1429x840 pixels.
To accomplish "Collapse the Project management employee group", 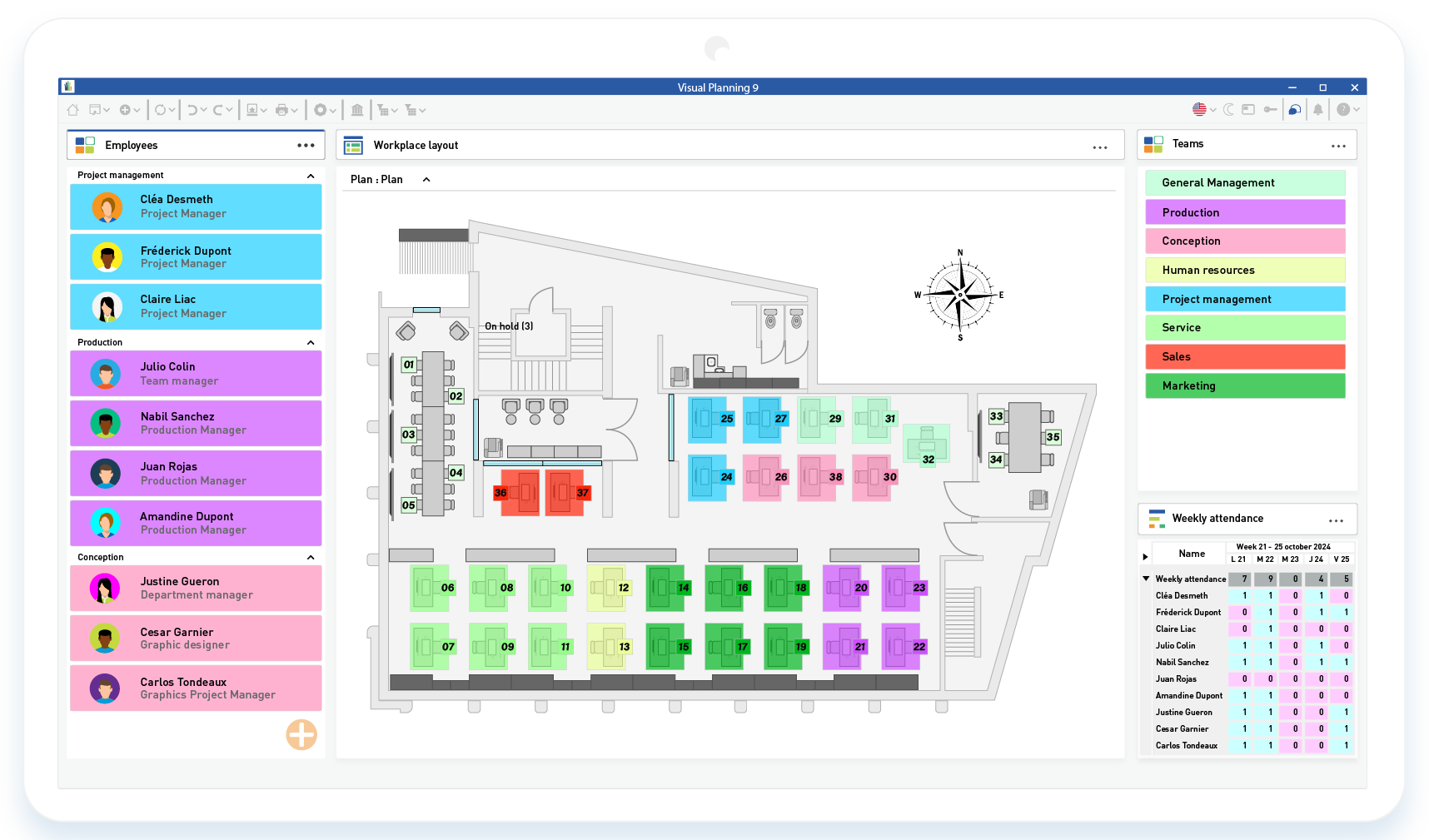I will 311,175.
